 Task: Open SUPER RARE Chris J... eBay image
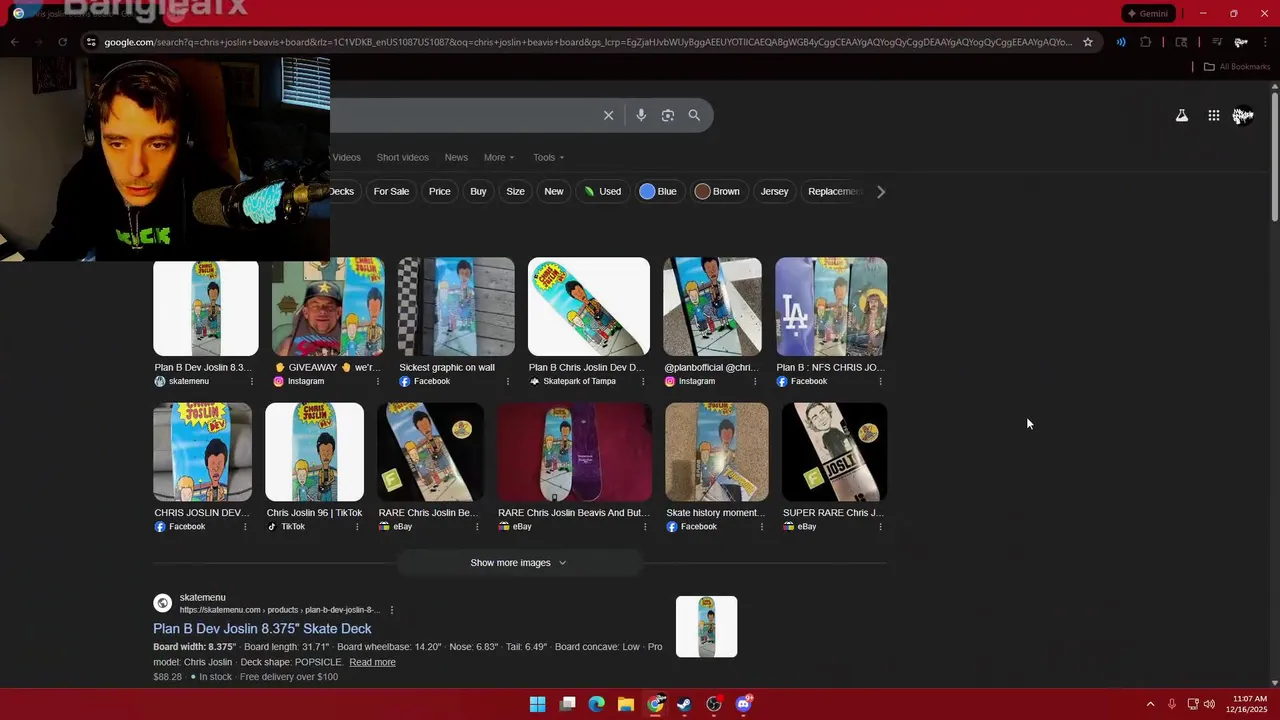(834, 452)
